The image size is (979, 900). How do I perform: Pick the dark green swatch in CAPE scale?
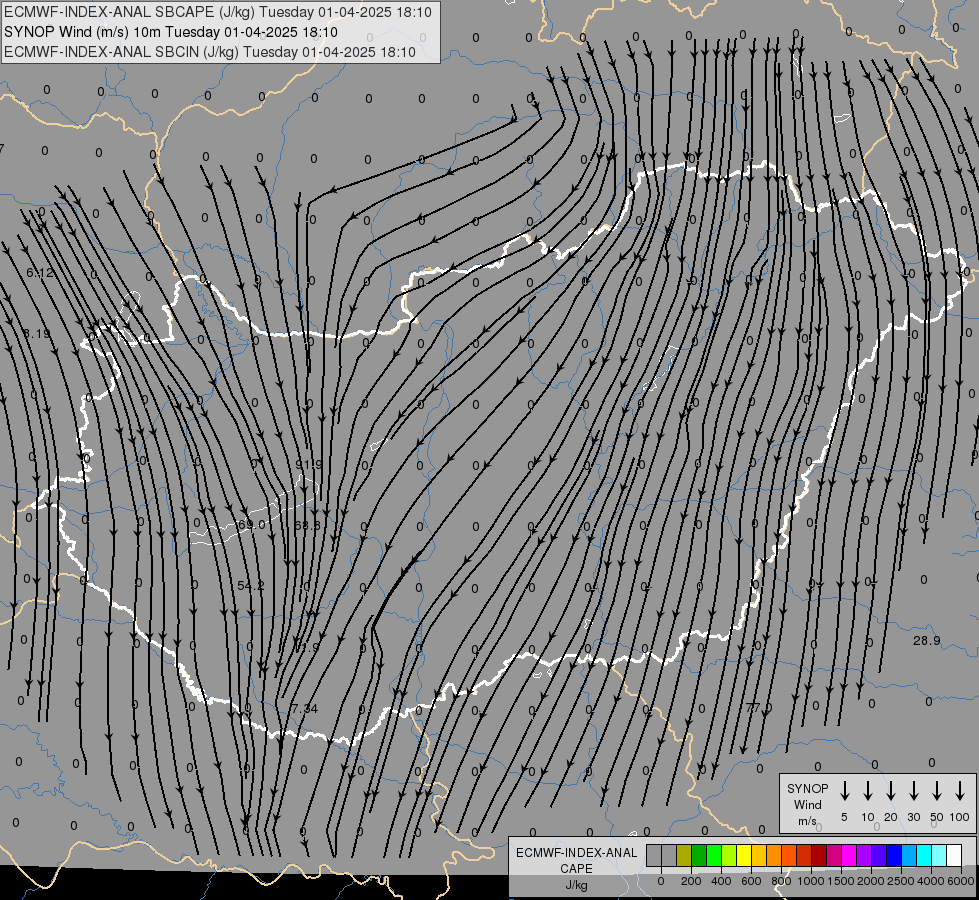[x=699, y=855]
